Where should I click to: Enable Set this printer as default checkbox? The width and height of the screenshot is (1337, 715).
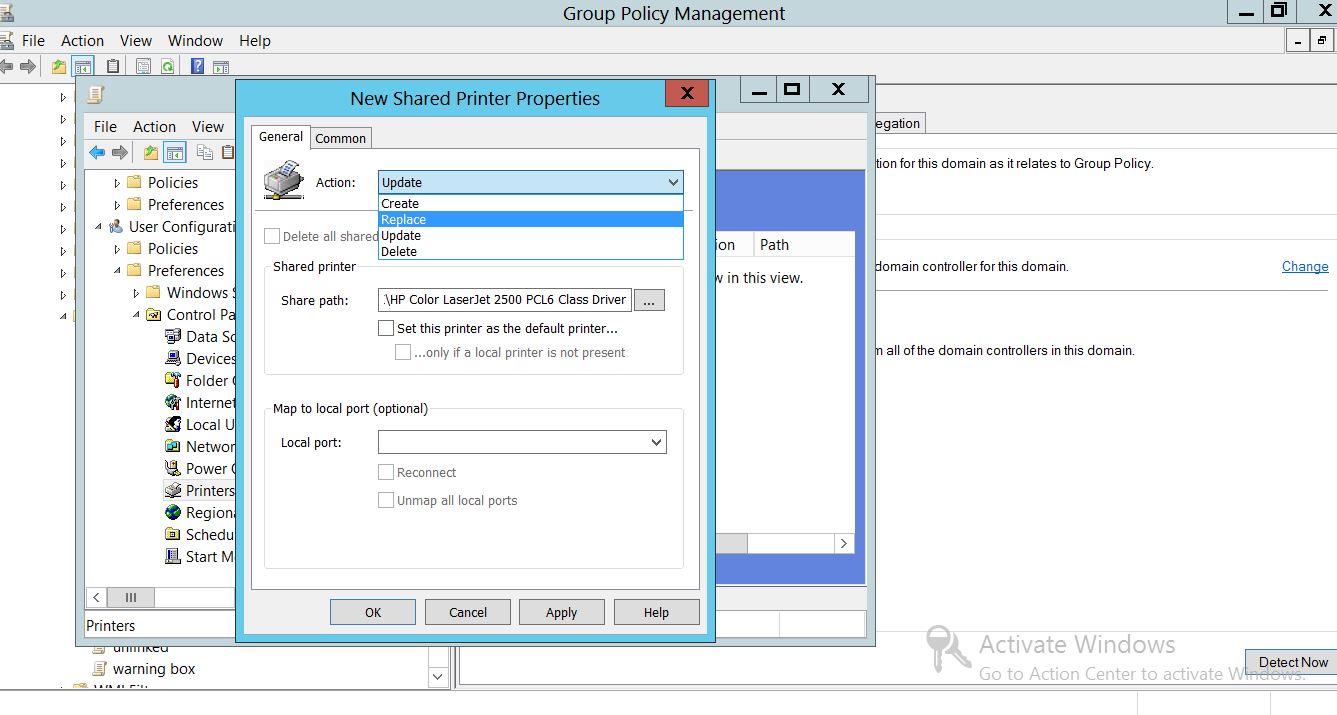coord(386,328)
